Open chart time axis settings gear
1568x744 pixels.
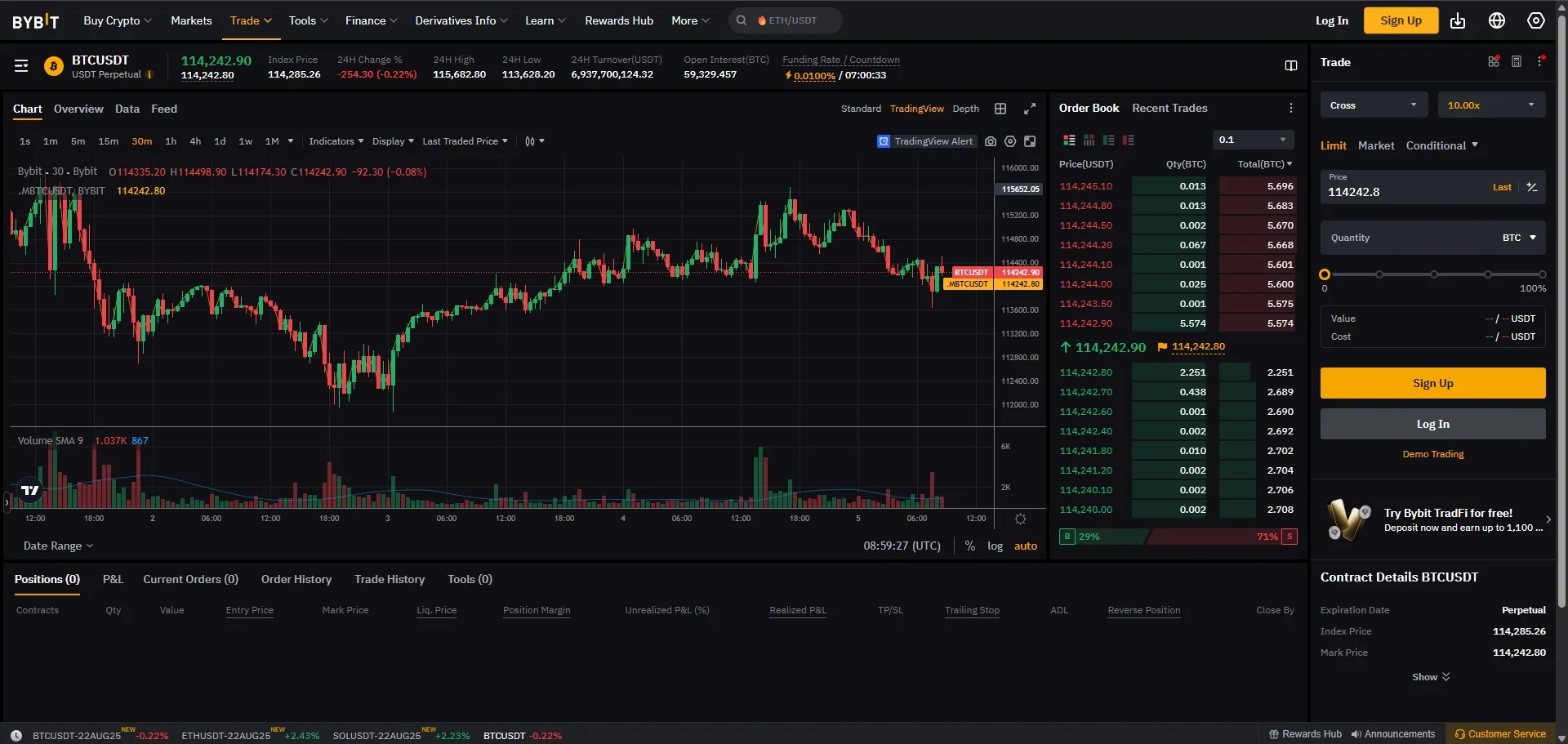tap(1020, 519)
